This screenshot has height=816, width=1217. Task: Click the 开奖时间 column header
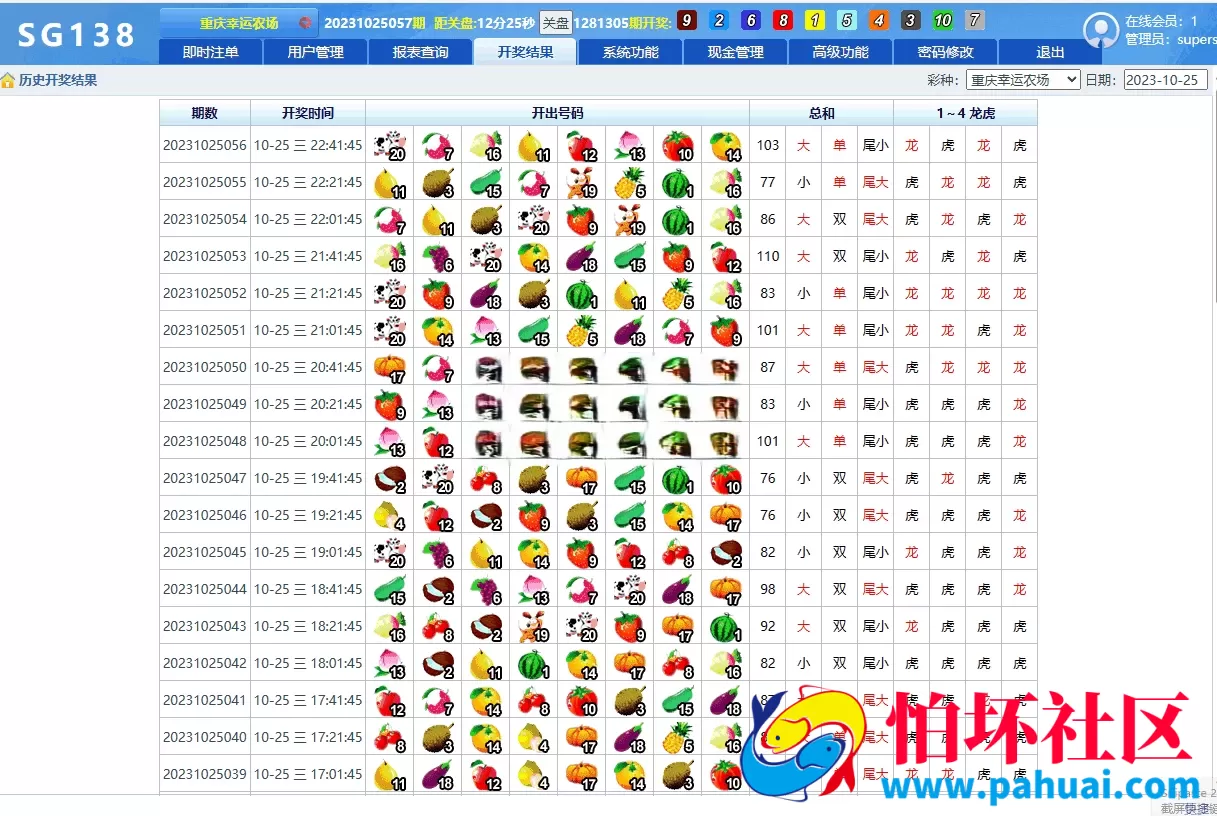click(x=308, y=113)
